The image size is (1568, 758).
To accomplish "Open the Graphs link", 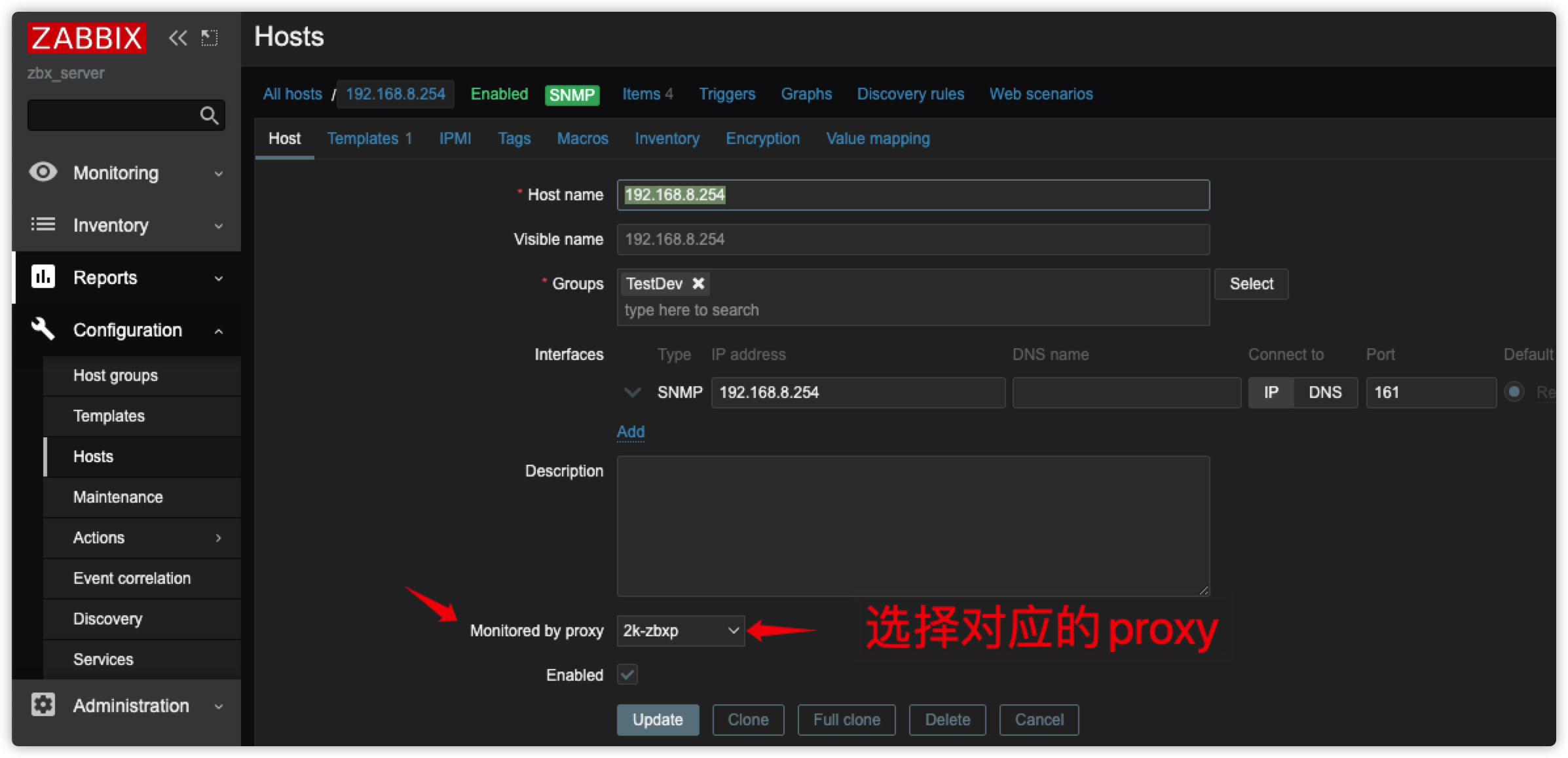I will [806, 94].
